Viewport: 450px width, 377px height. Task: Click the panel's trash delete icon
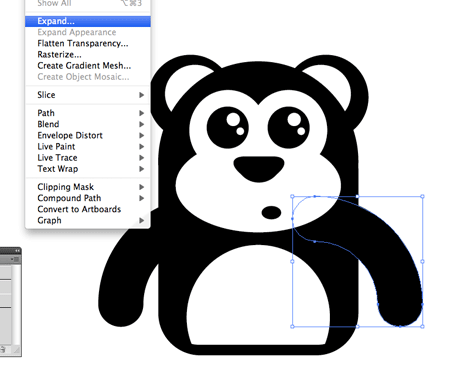(3, 350)
